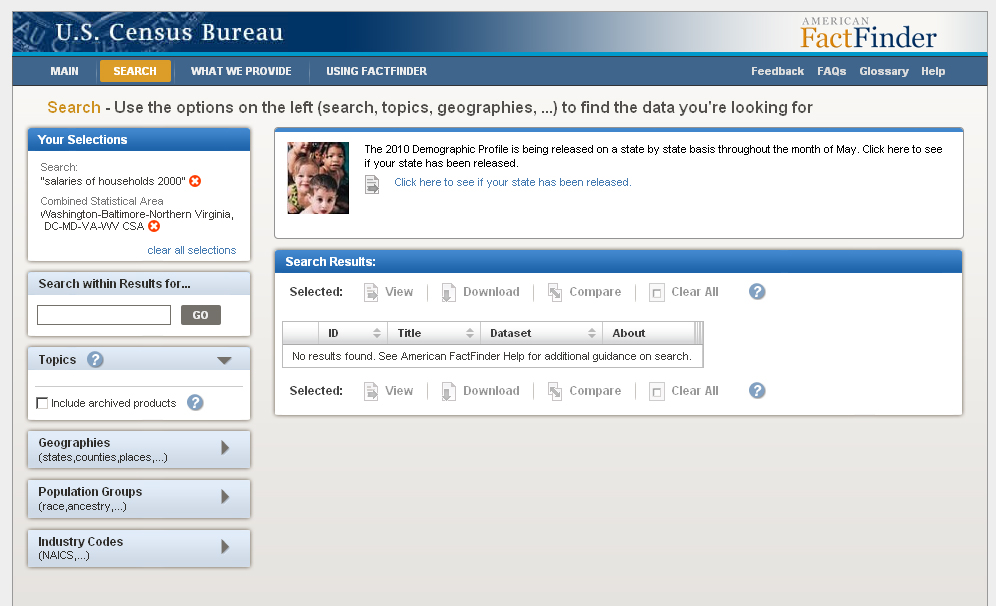Viewport: 996px width, 606px height.
Task: Click the bottom View document icon
Action: [371, 391]
